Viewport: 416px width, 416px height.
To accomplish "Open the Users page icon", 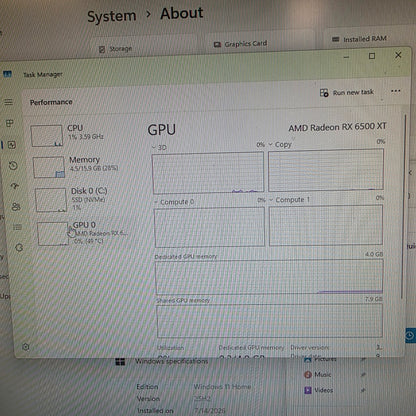I will [x=16, y=207].
